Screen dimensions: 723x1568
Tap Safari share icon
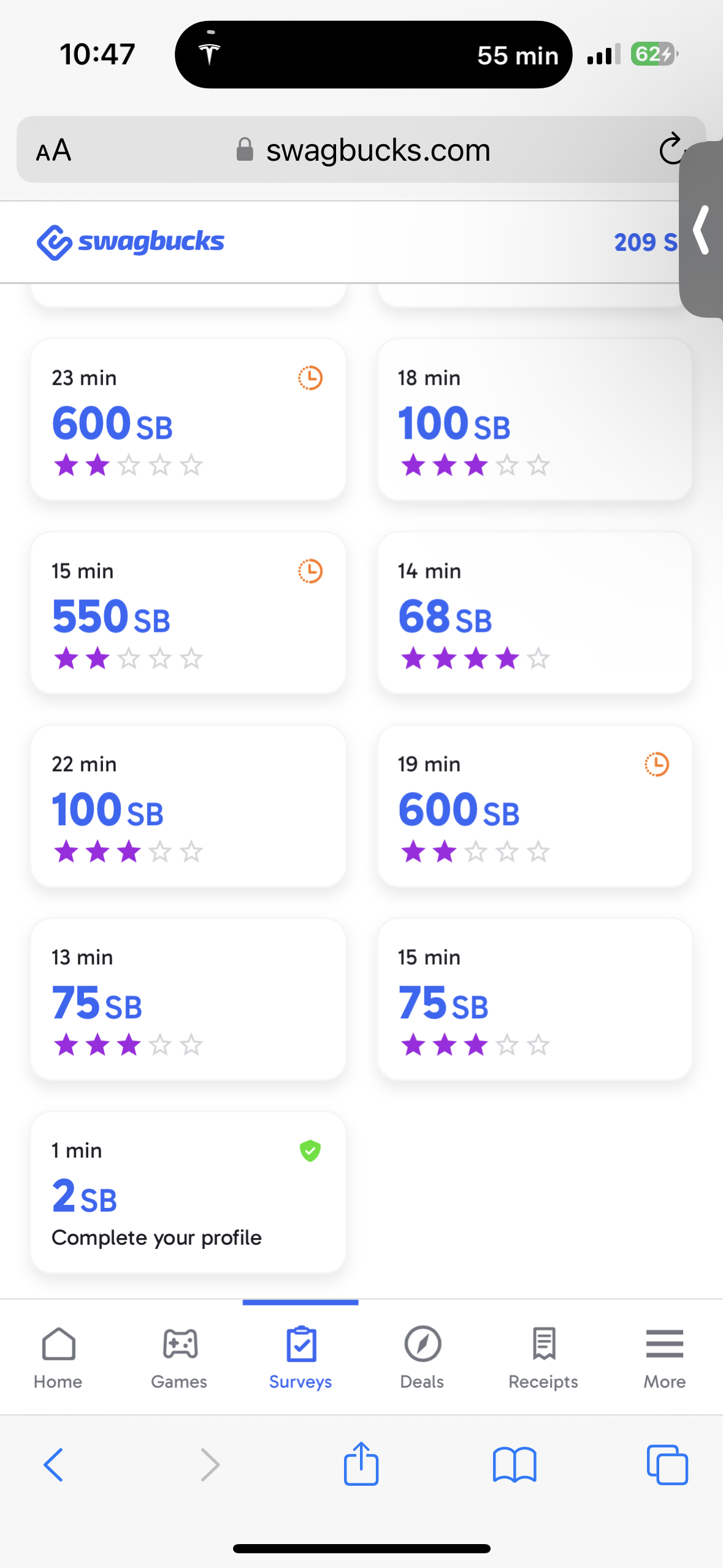361,1463
